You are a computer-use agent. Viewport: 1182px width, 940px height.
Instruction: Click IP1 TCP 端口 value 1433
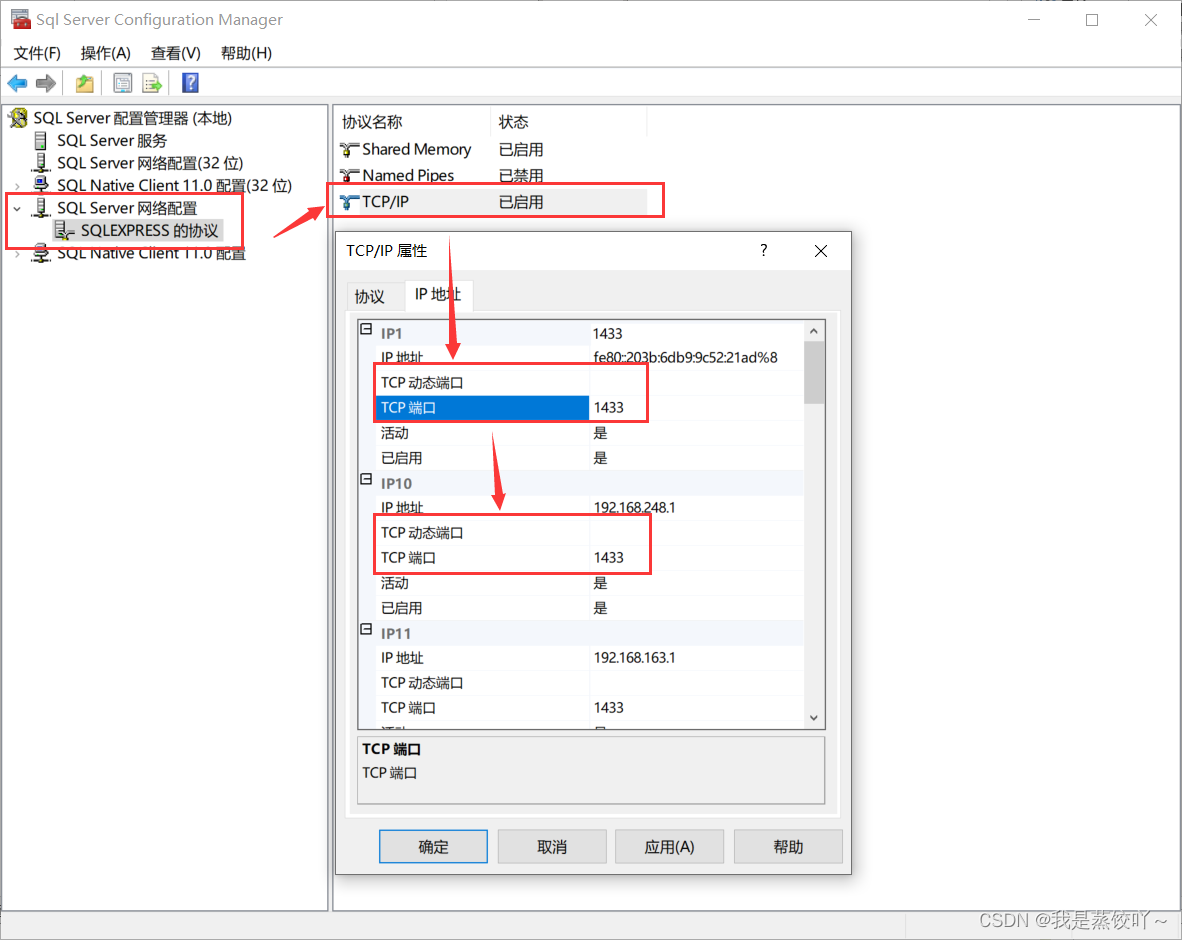pos(695,408)
